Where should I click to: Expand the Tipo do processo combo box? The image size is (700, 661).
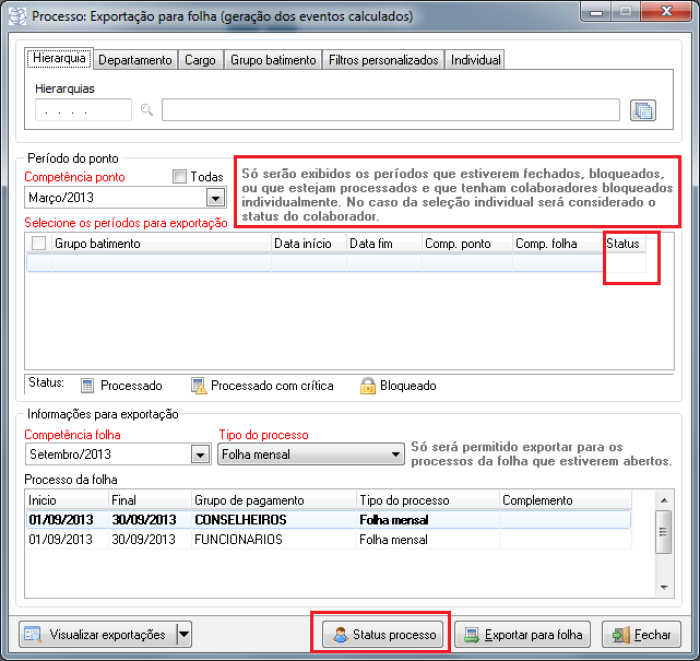point(395,455)
